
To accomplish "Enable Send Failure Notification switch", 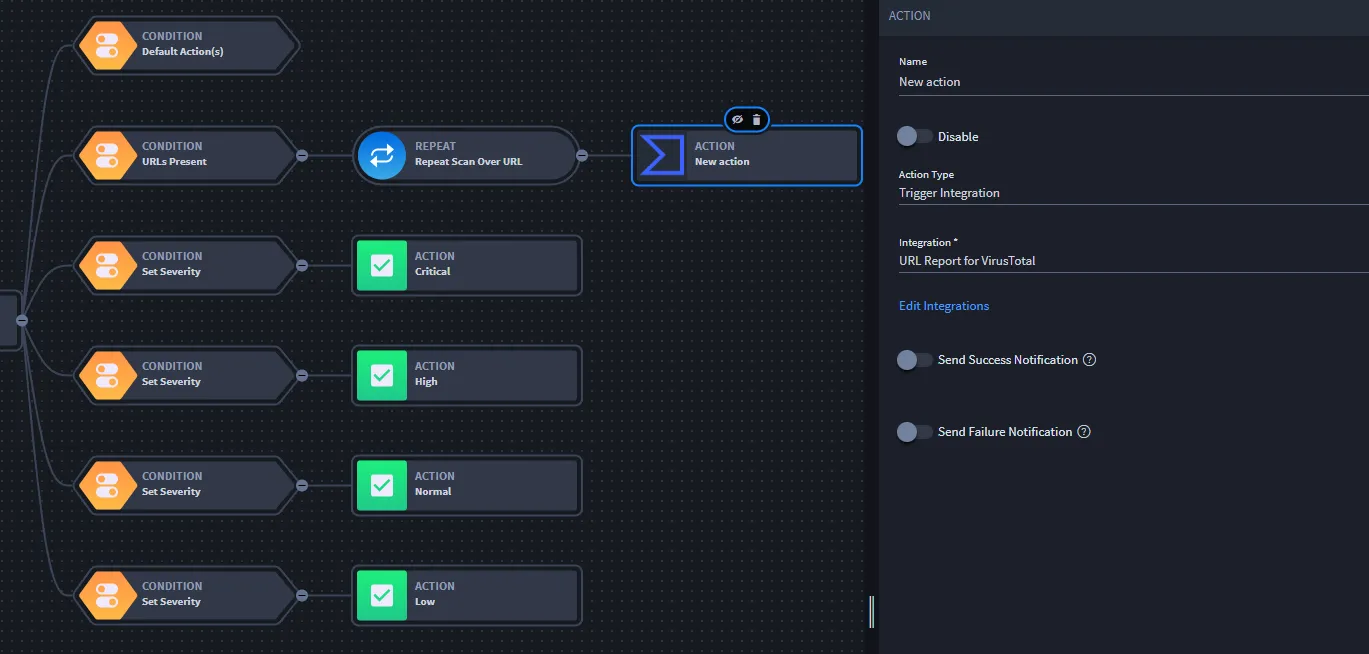I will (915, 432).
